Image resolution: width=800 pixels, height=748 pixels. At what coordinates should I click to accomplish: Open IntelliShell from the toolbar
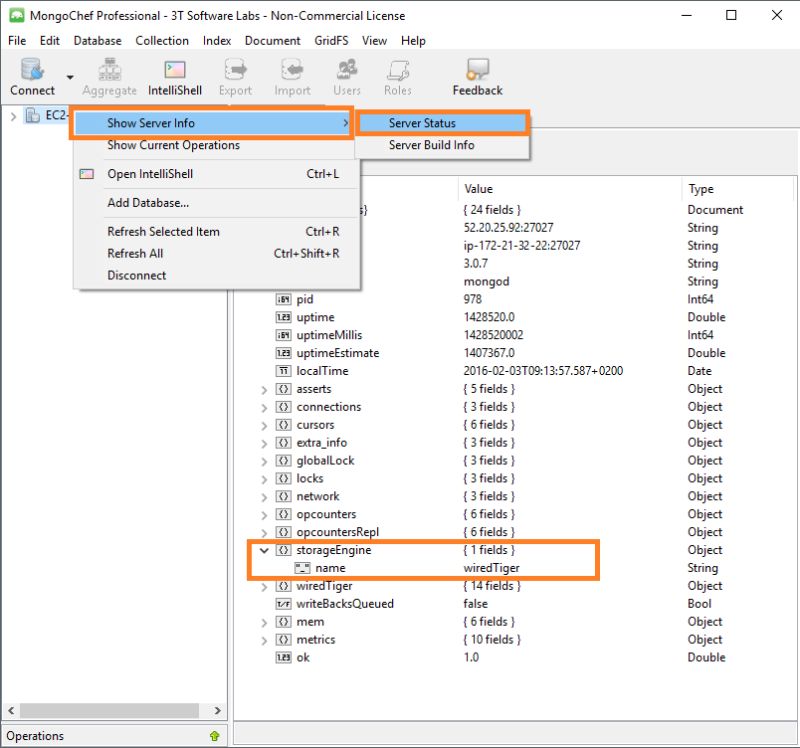[174, 77]
